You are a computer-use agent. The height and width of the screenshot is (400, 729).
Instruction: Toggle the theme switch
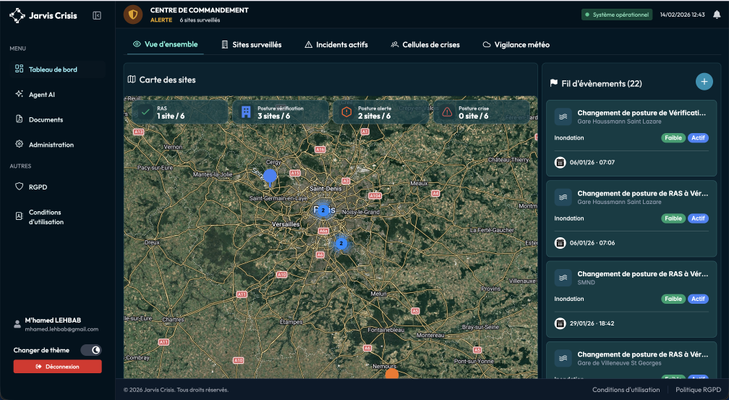point(91,350)
